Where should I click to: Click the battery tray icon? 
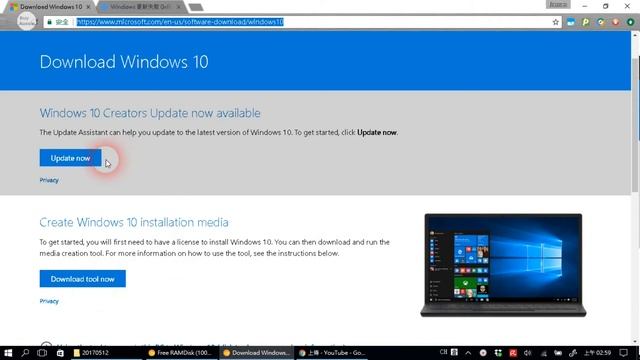(558, 353)
